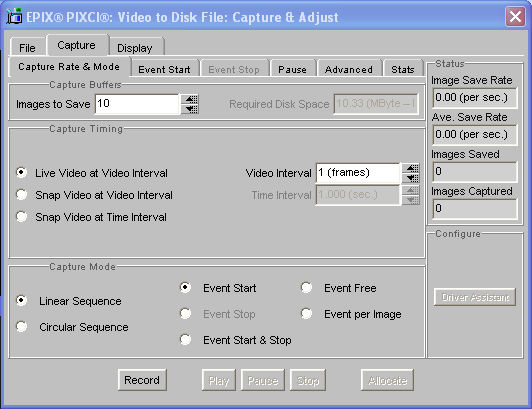Select Snap Video at Video Interval option
Screen dimensions: 532x409
pyautogui.click(x=22, y=195)
